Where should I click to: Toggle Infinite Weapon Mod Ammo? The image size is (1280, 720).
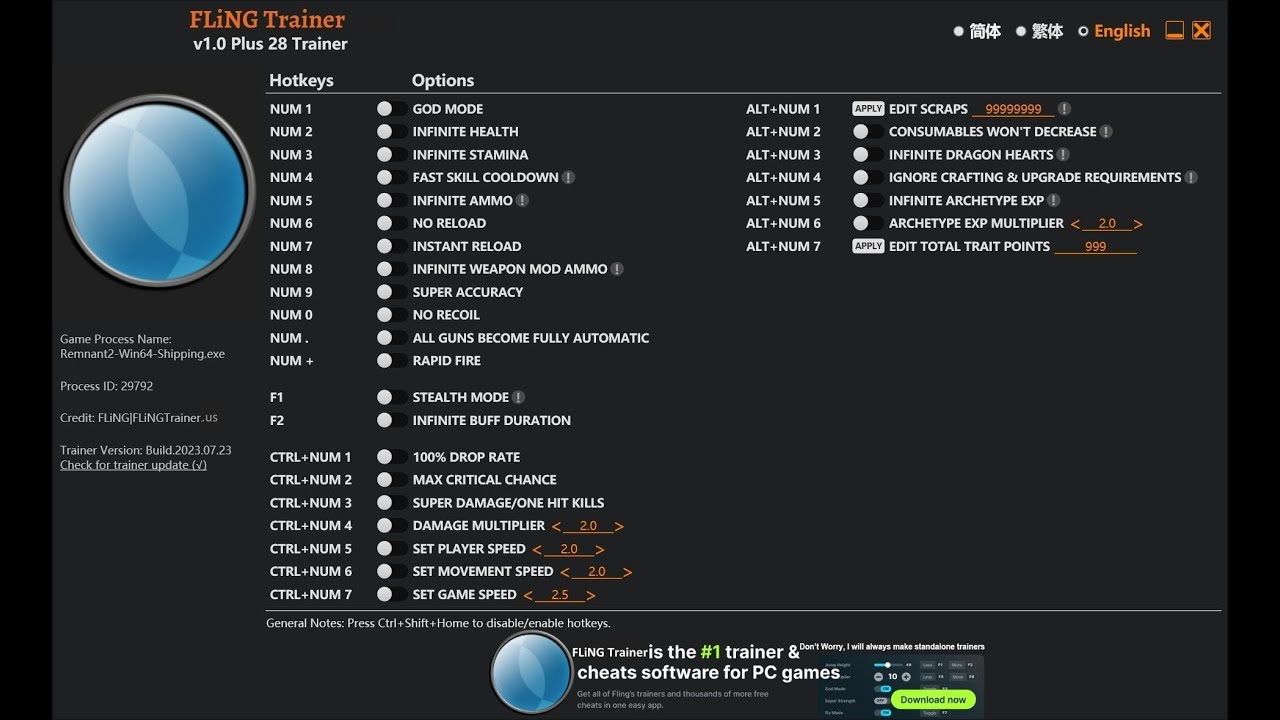tap(392, 269)
